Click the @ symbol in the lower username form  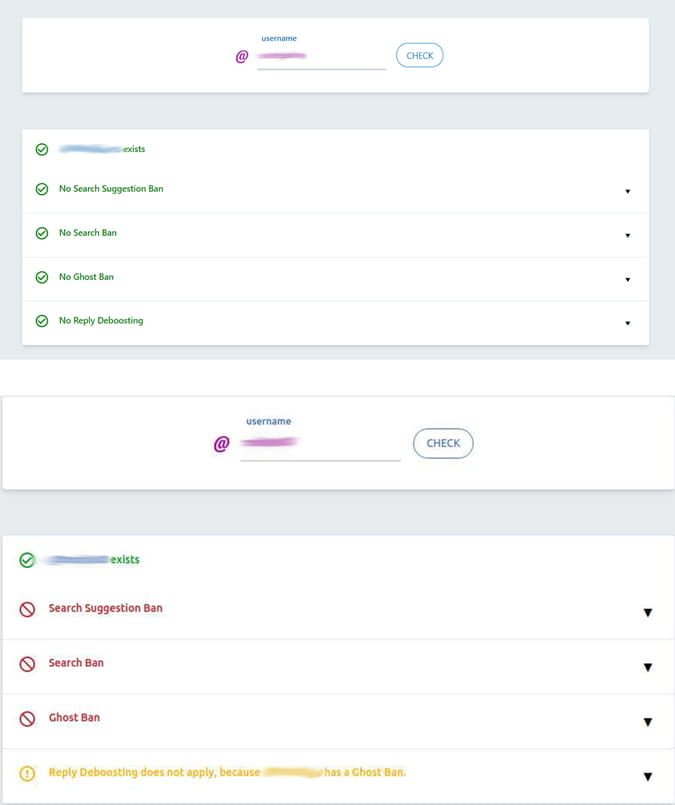[222, 442]
